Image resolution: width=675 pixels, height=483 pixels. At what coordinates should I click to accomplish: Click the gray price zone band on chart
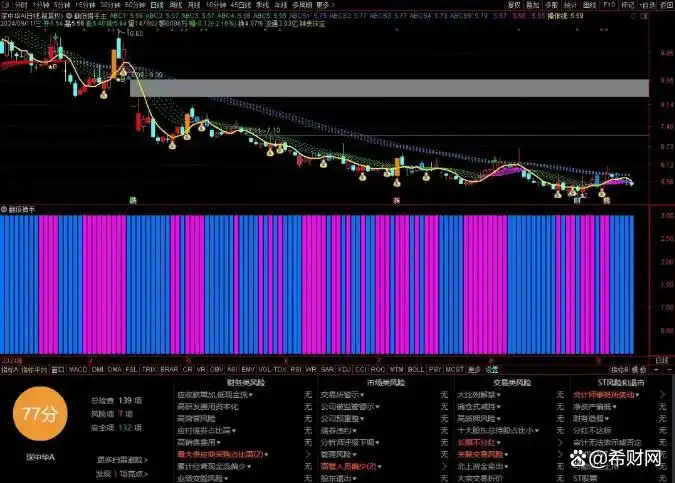390,87
